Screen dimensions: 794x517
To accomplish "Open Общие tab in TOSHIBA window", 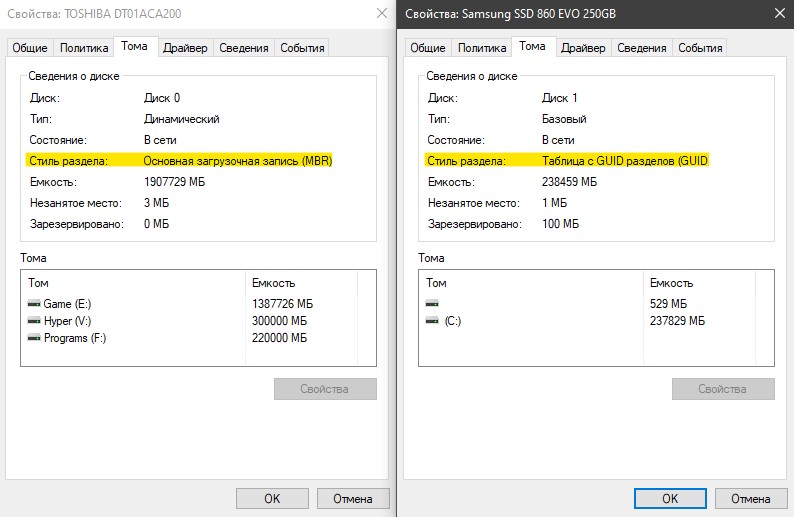I will point(30,48).
